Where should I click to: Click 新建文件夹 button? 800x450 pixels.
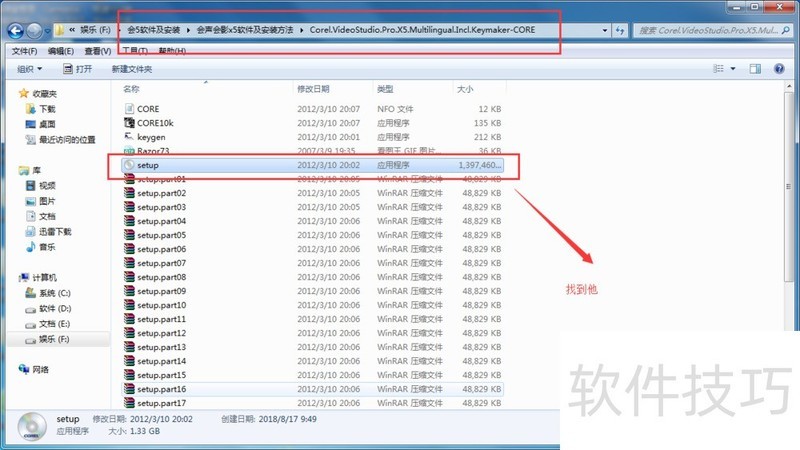(x=132, y=69)
